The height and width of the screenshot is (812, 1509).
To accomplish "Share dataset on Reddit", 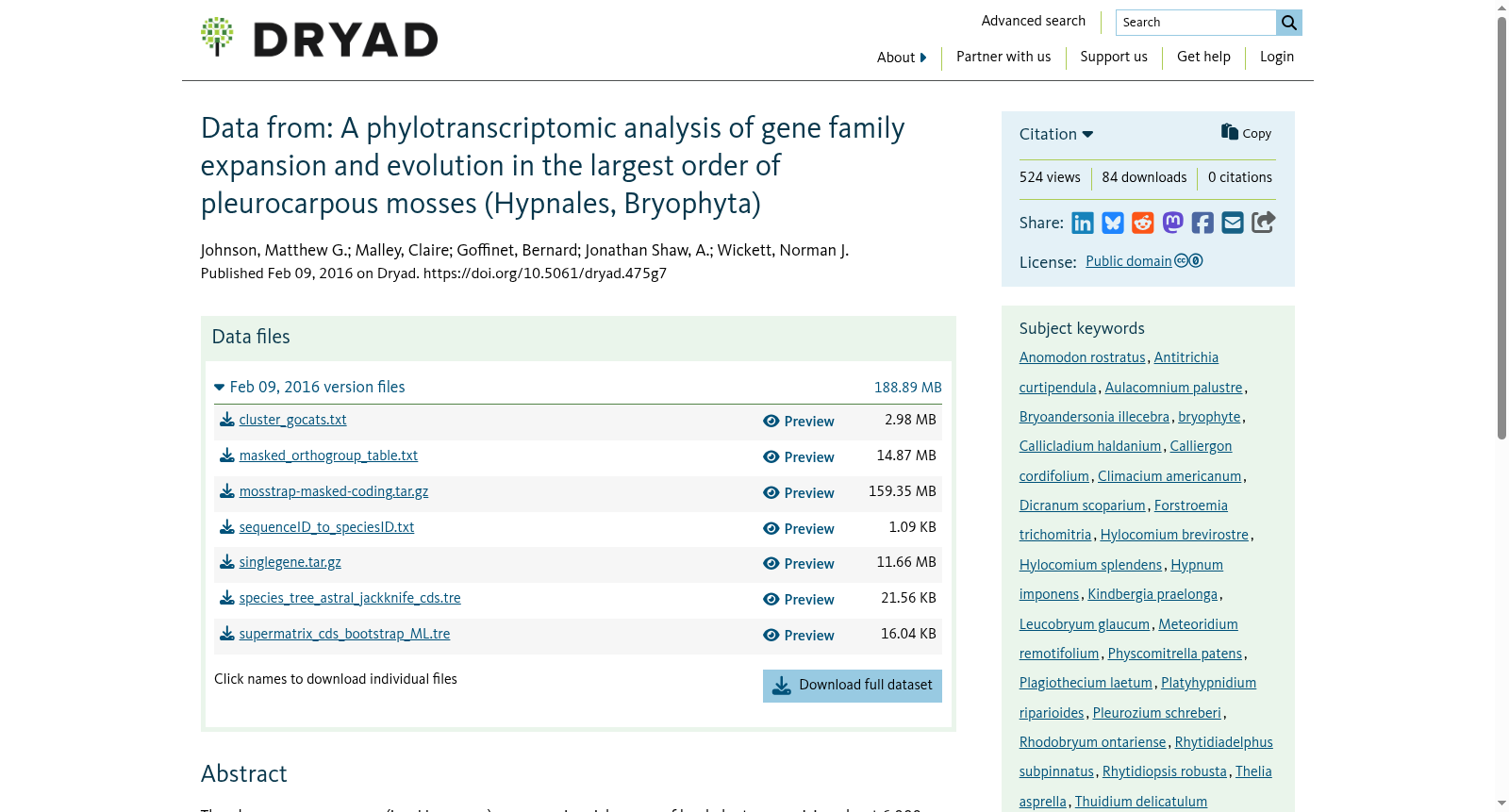I will coord(1143,223).
